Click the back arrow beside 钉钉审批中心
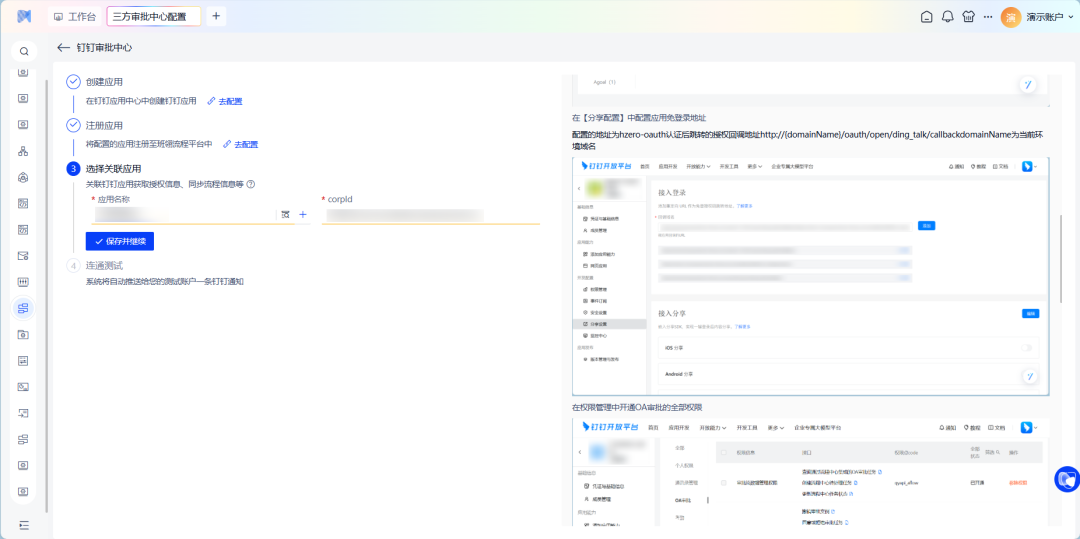 (x=64, y=47)
